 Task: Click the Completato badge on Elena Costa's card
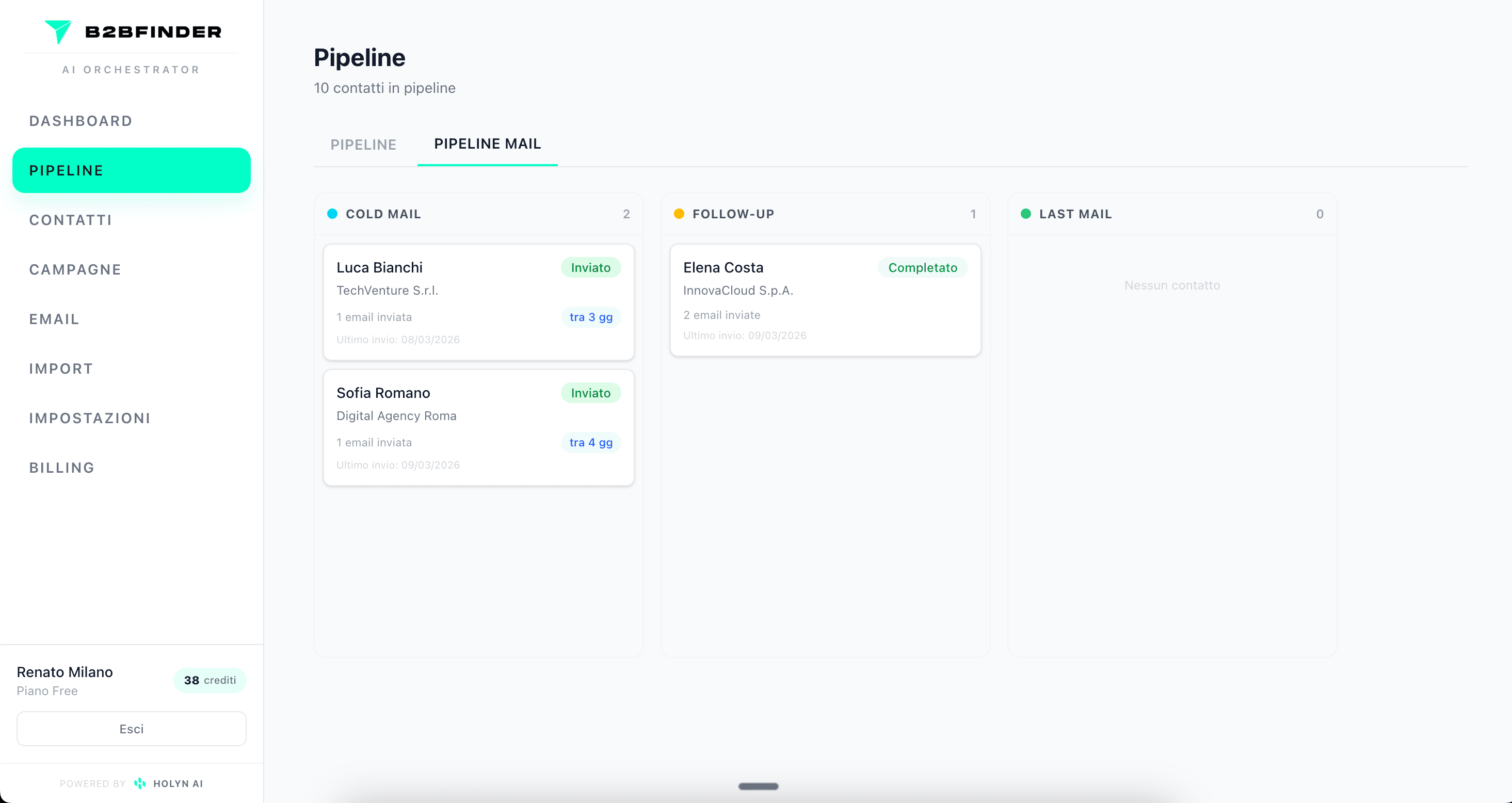click(x=923, y=267)
